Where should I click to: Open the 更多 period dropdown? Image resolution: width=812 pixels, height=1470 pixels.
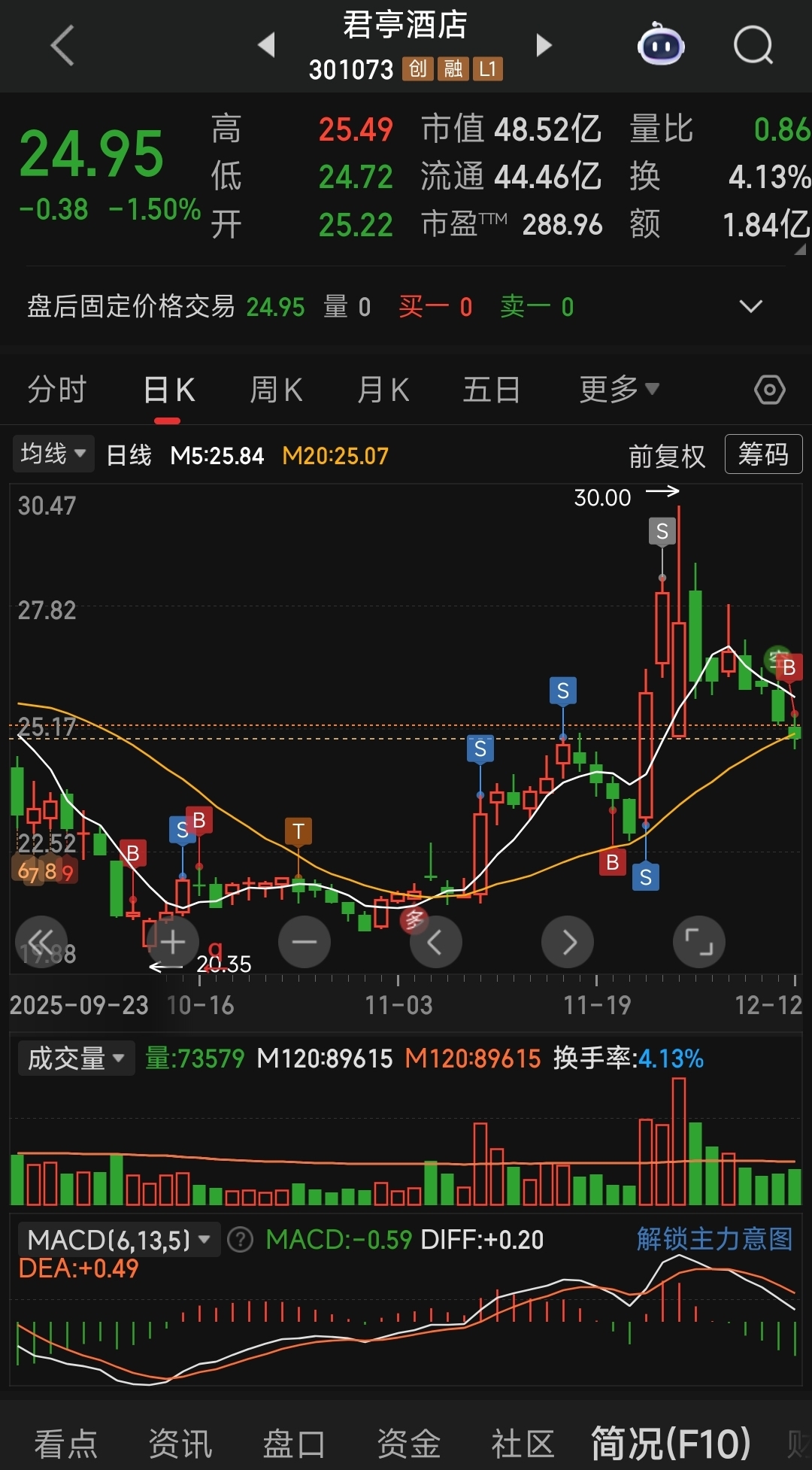click(619, 390)
